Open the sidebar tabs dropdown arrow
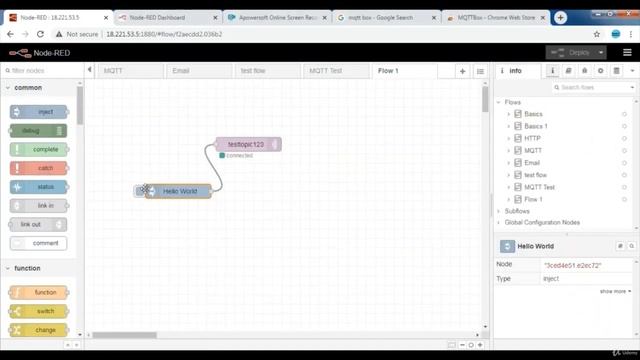The width and height of the screenshot is (640, 360). click(632, 71)
